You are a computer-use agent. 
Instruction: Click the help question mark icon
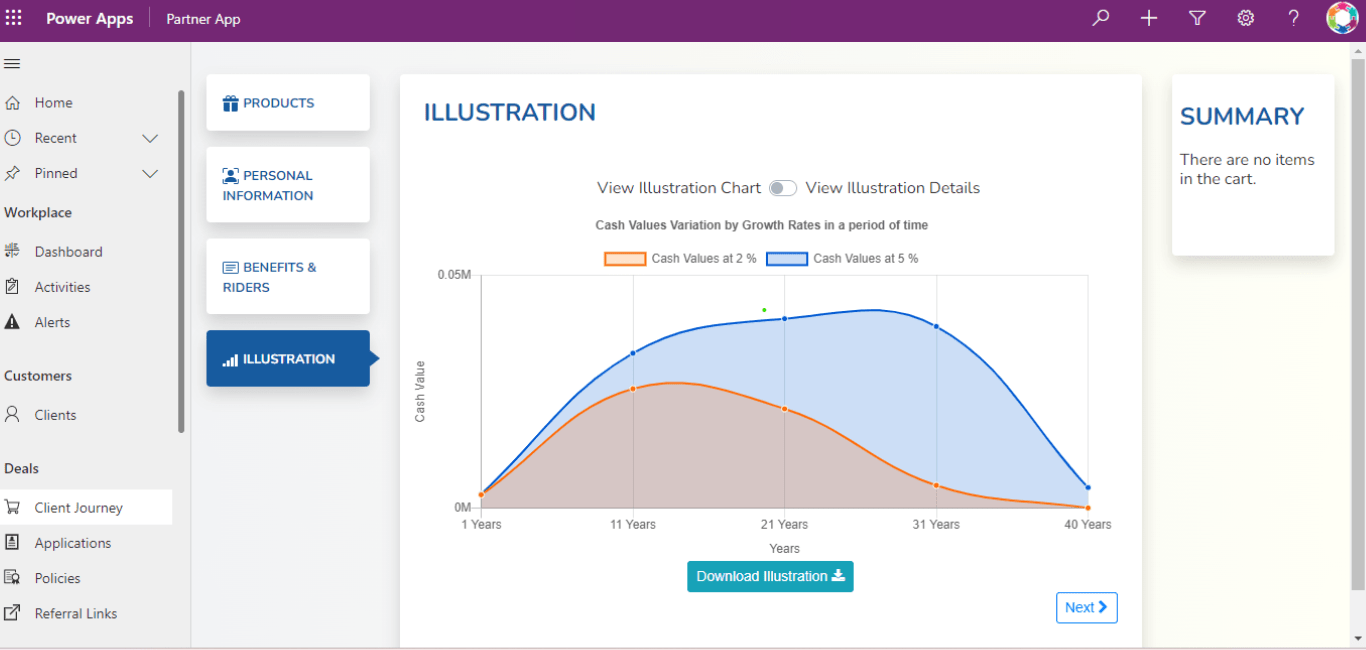[1293, 18]
